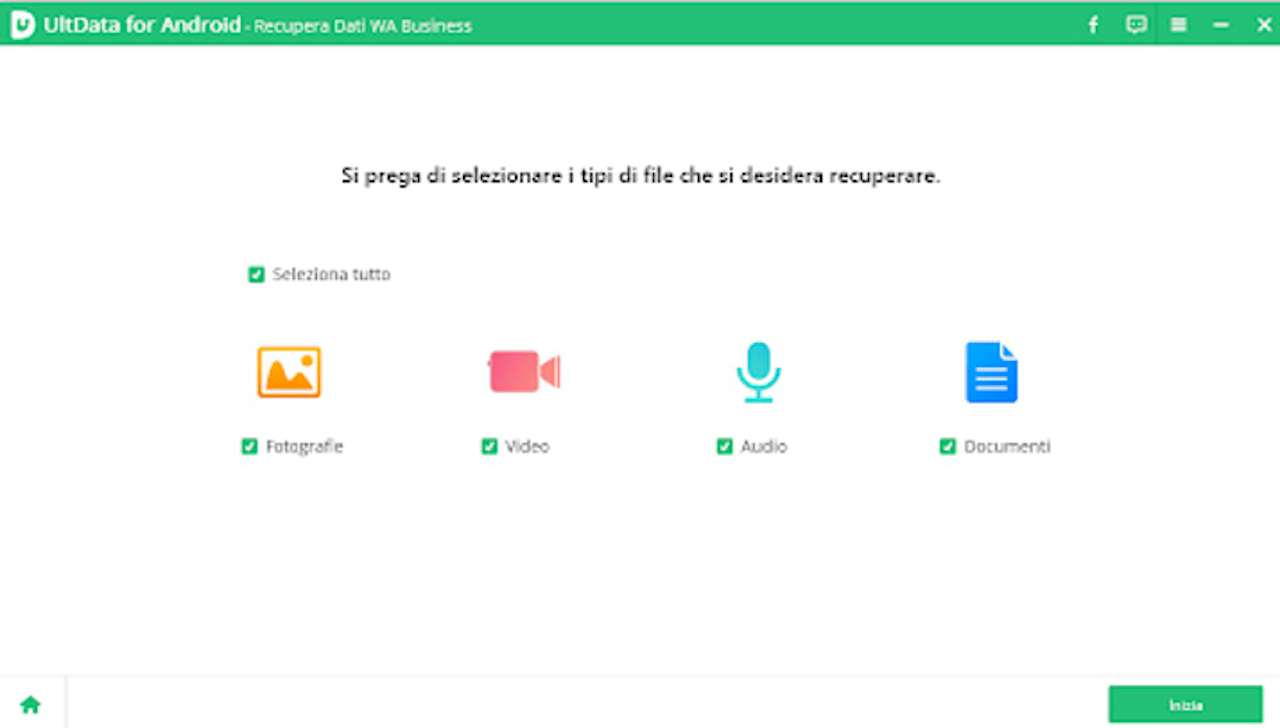Click the 'Video' label text
The image size is (1280, 728).
pyautogui.click(x=527, y=447)
